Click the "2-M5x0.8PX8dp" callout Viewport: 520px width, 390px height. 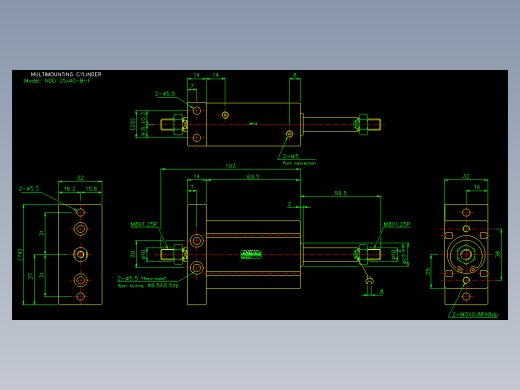pos(475,314)
